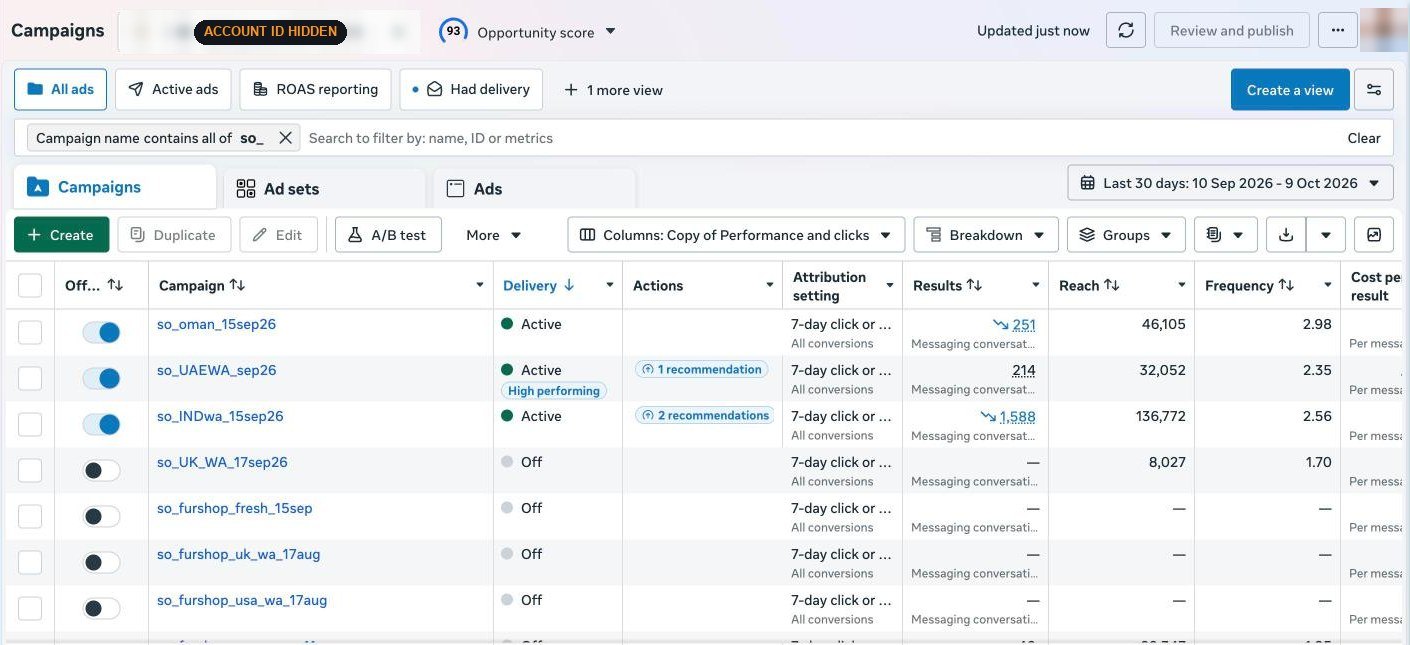Click the export download icon
1410x645 pixels.
point(1286,235)
